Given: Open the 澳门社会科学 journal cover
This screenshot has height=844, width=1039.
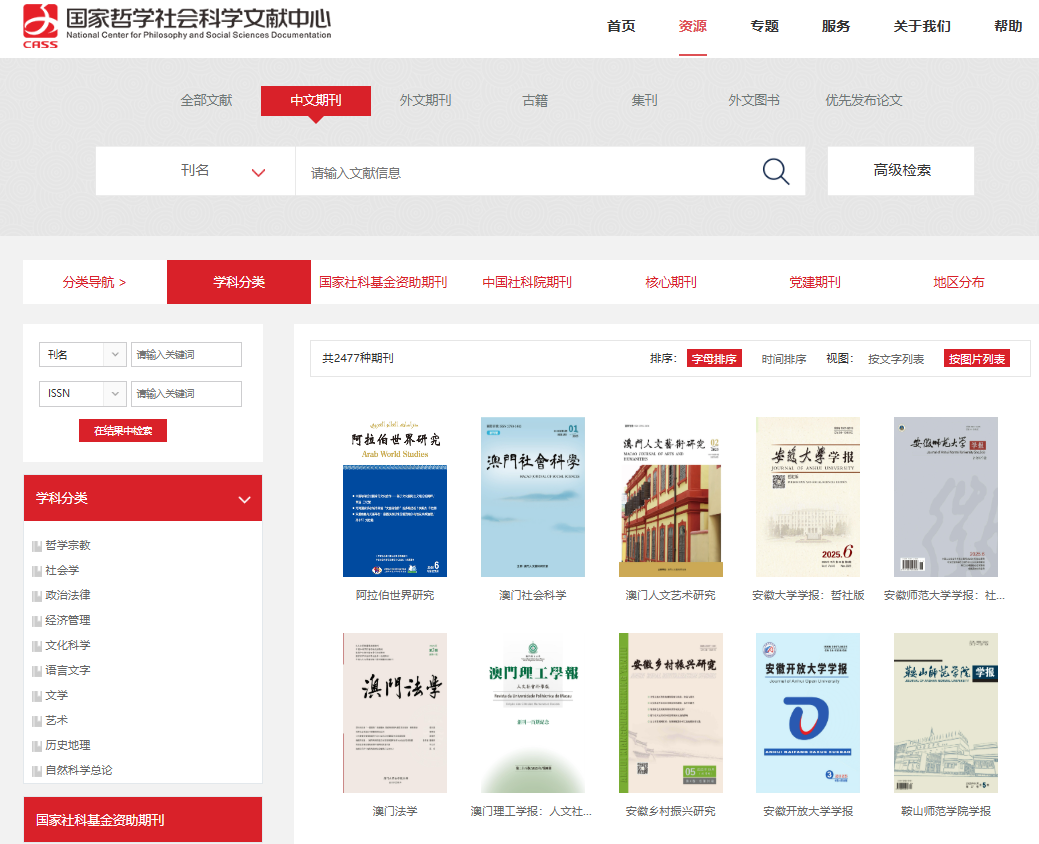Looking at the screenshot, I should 532,497.
